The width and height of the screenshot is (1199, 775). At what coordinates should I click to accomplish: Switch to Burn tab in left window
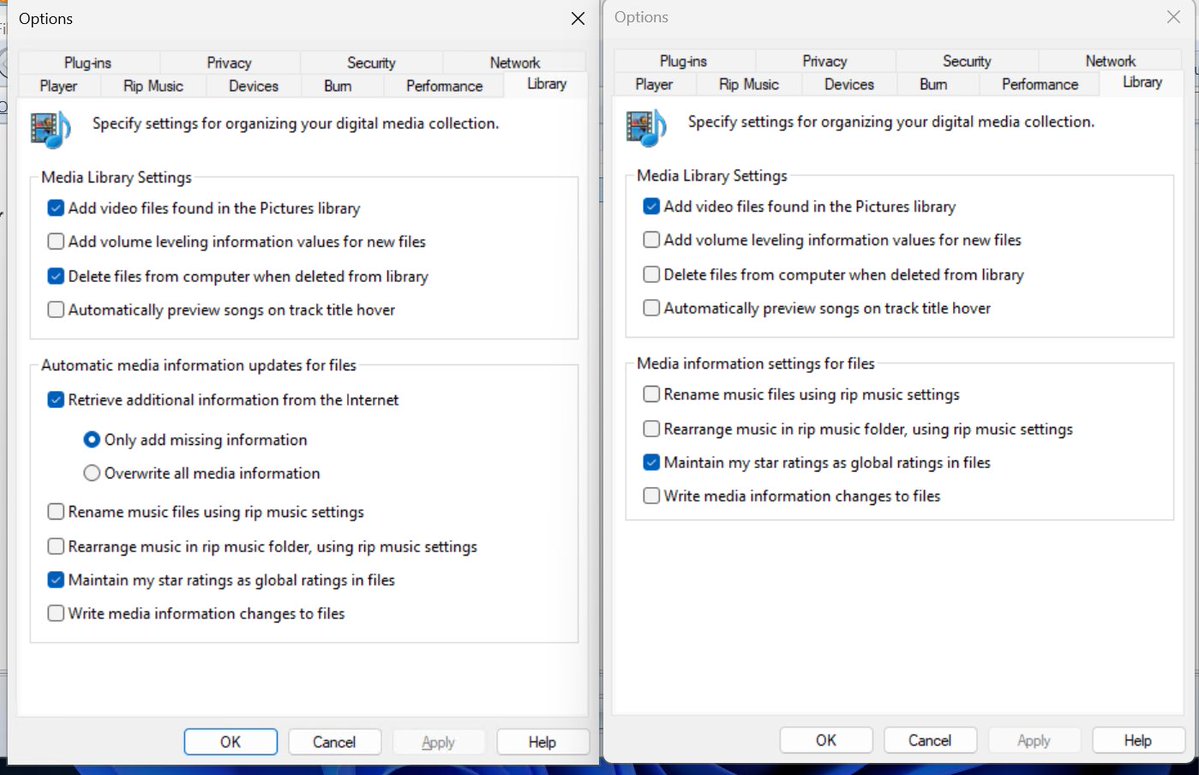(338, 86)
